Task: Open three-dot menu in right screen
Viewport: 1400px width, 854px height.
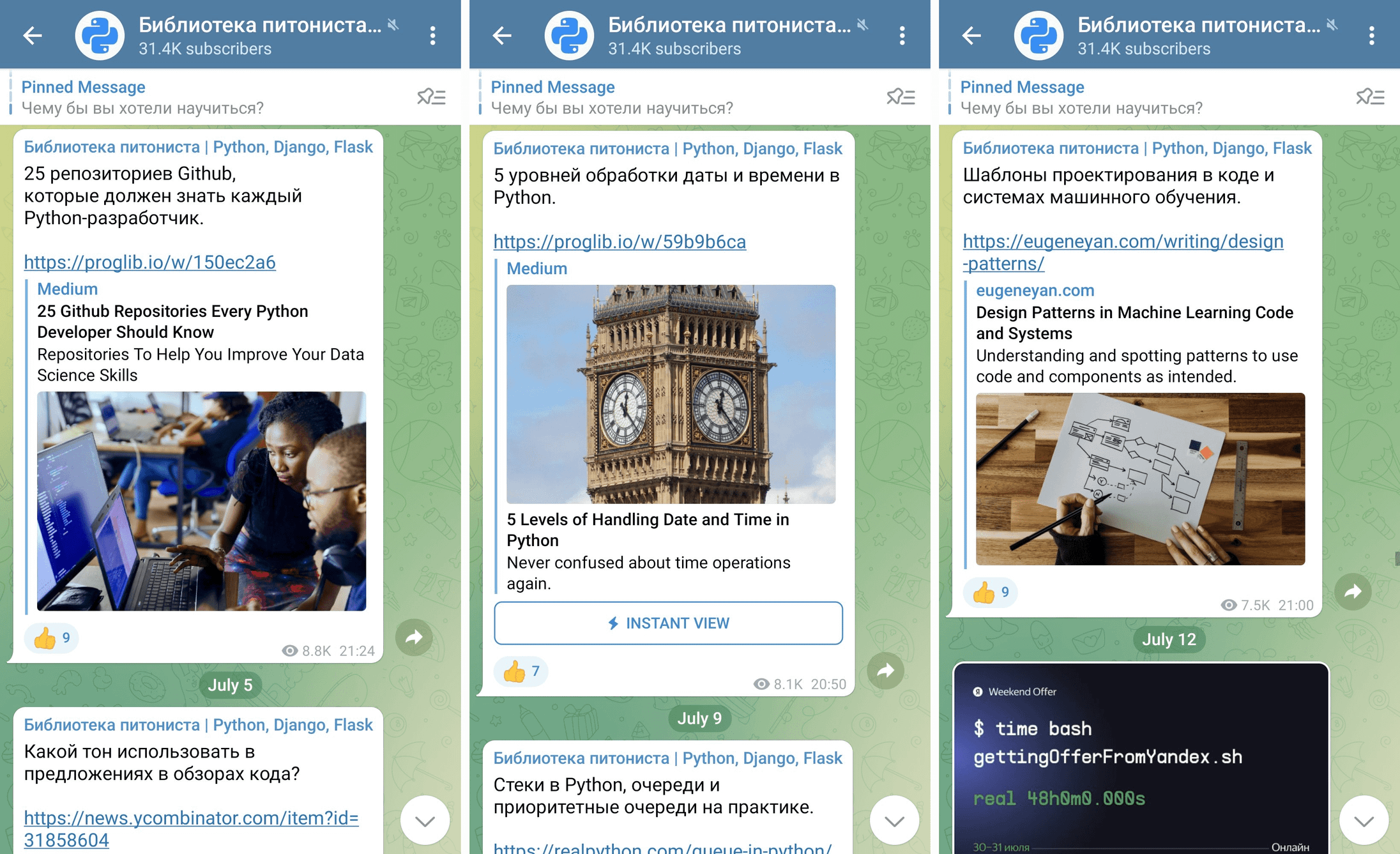Action: (x=1372, y=35)
